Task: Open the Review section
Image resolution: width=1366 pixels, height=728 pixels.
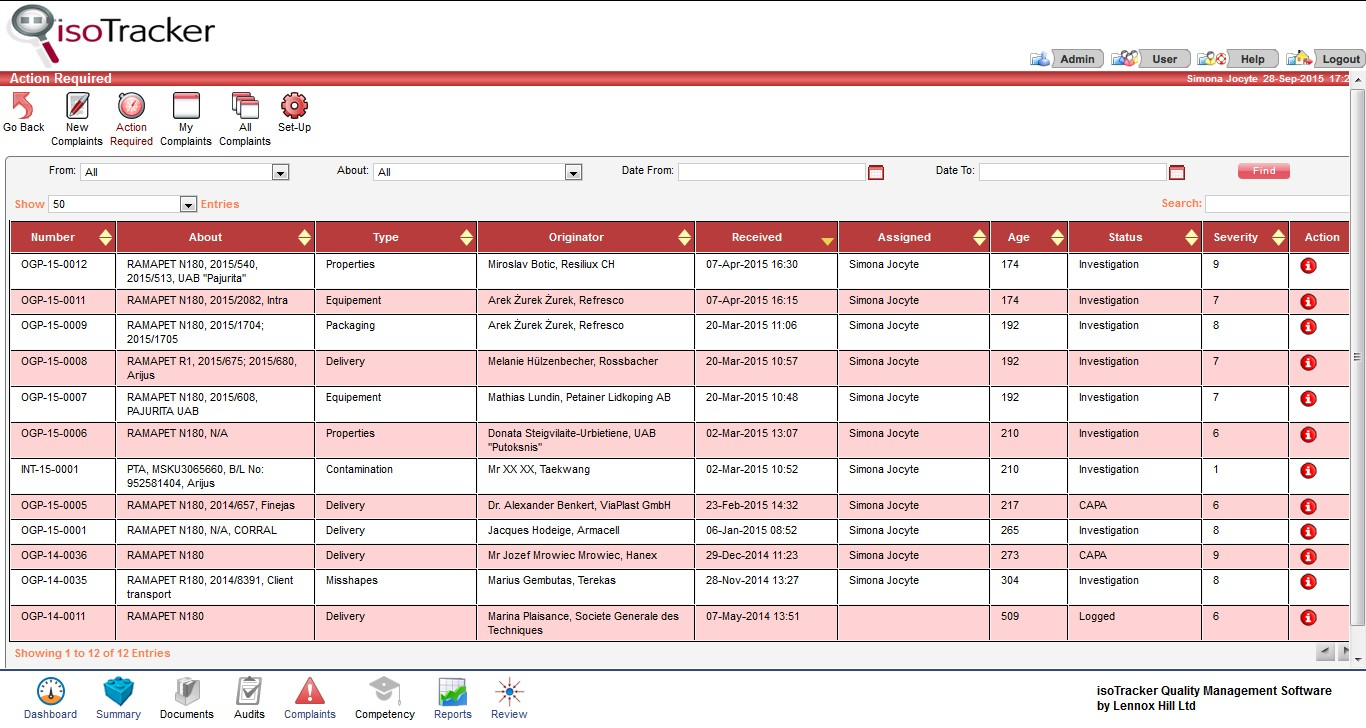Action: pos(508,695)
